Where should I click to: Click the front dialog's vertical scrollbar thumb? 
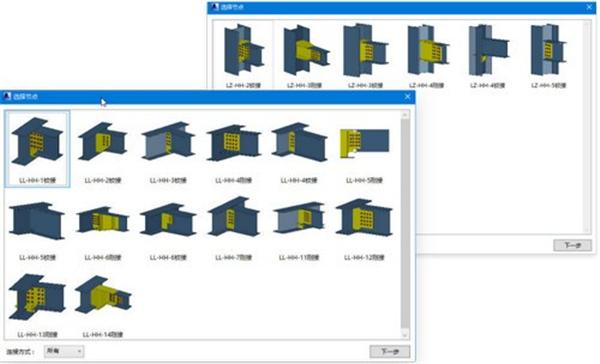click(x=405, y=223)
